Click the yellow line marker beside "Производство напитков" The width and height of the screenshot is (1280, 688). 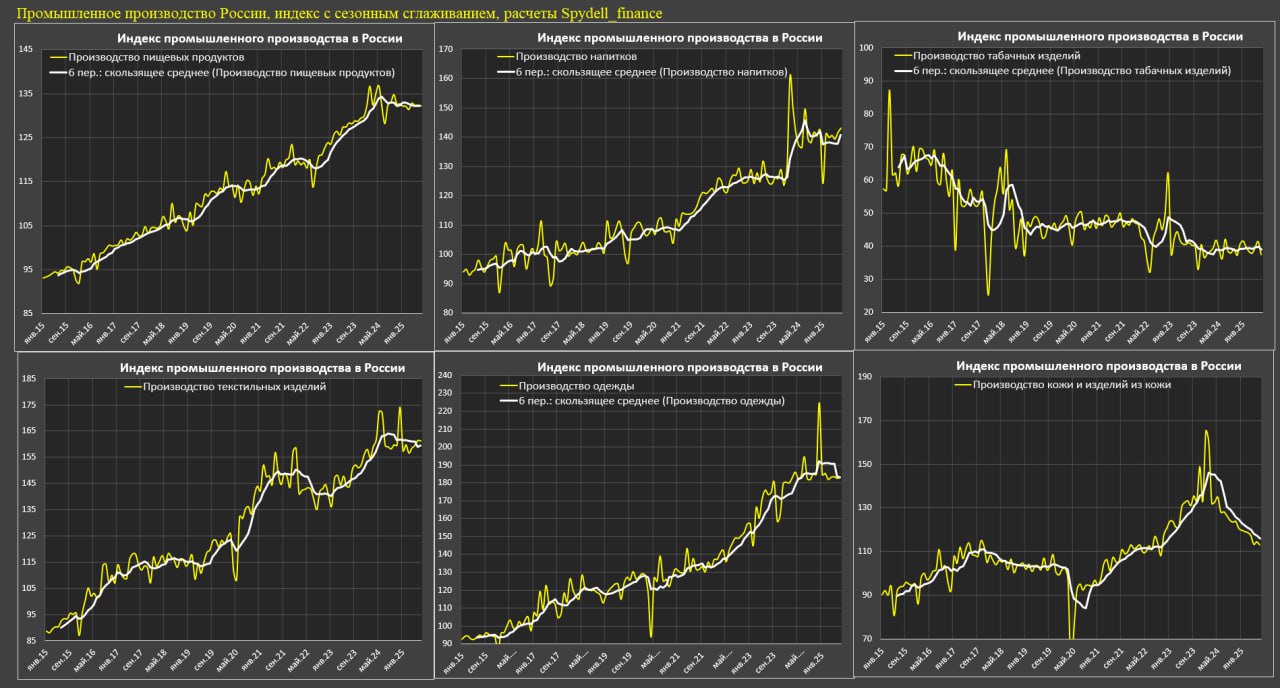click(x=505, y=57)
